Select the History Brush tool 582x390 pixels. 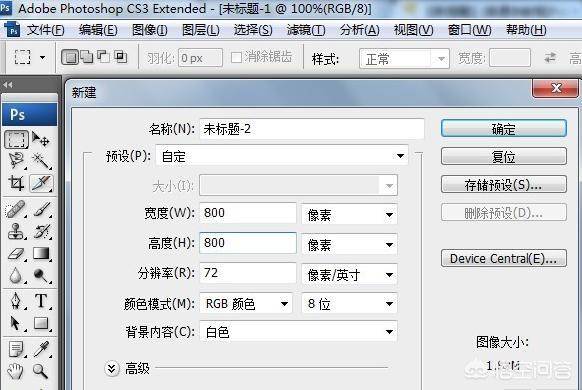(42, 232)
